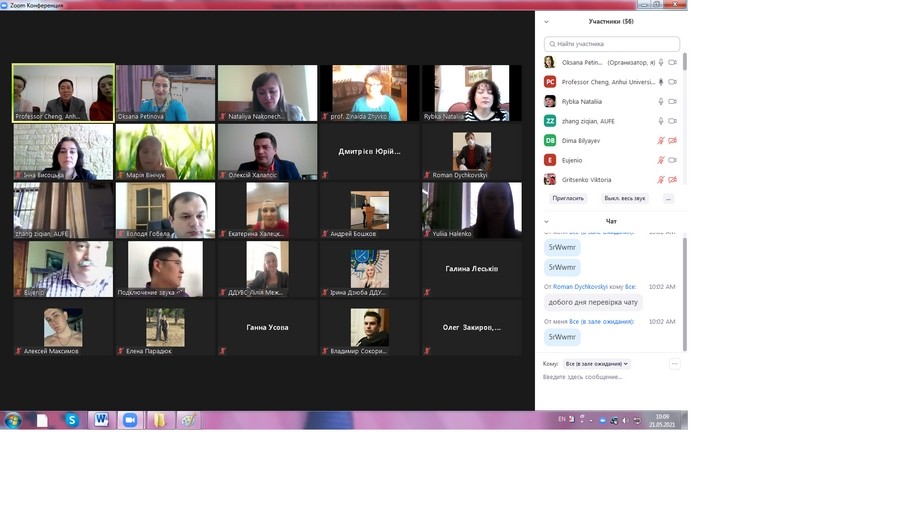Toggle Oksana Petinova's microphone in the participants list
This screenshot has width=900, height=510.
[x=661, y=63]
